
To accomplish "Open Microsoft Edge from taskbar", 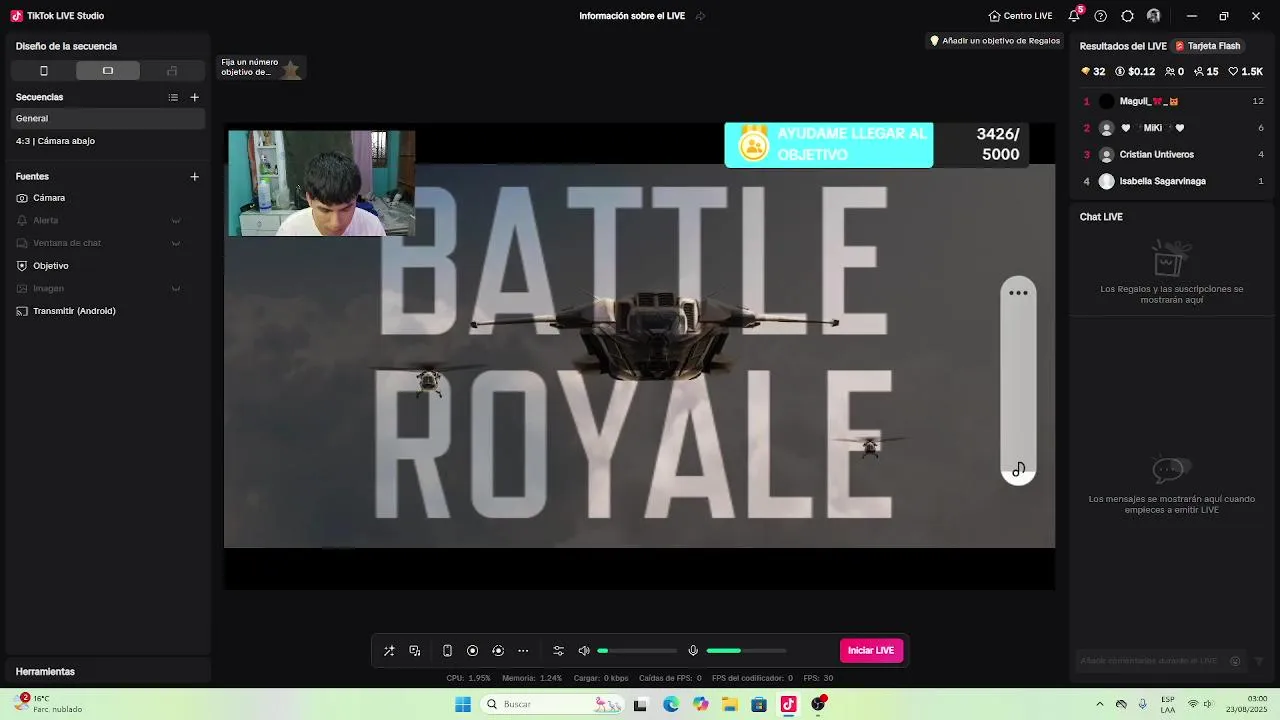I will click(x=670, y=704).
